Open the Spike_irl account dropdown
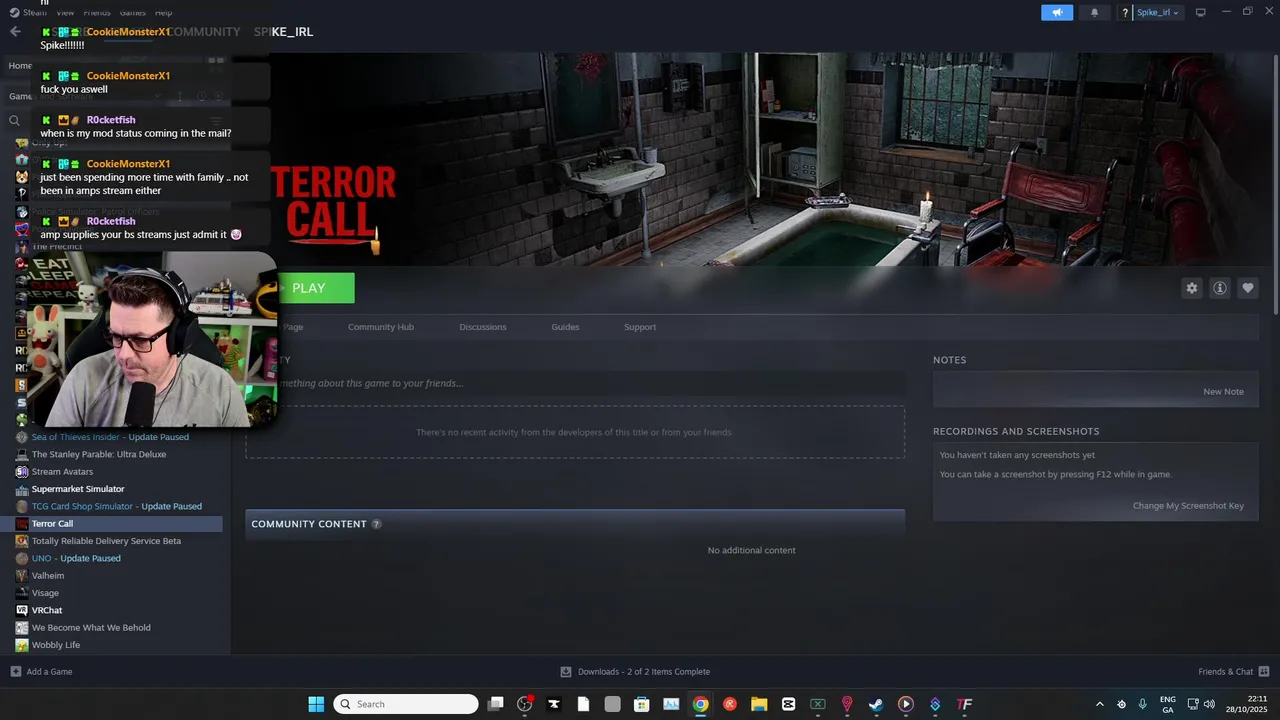 [1158, 13]
